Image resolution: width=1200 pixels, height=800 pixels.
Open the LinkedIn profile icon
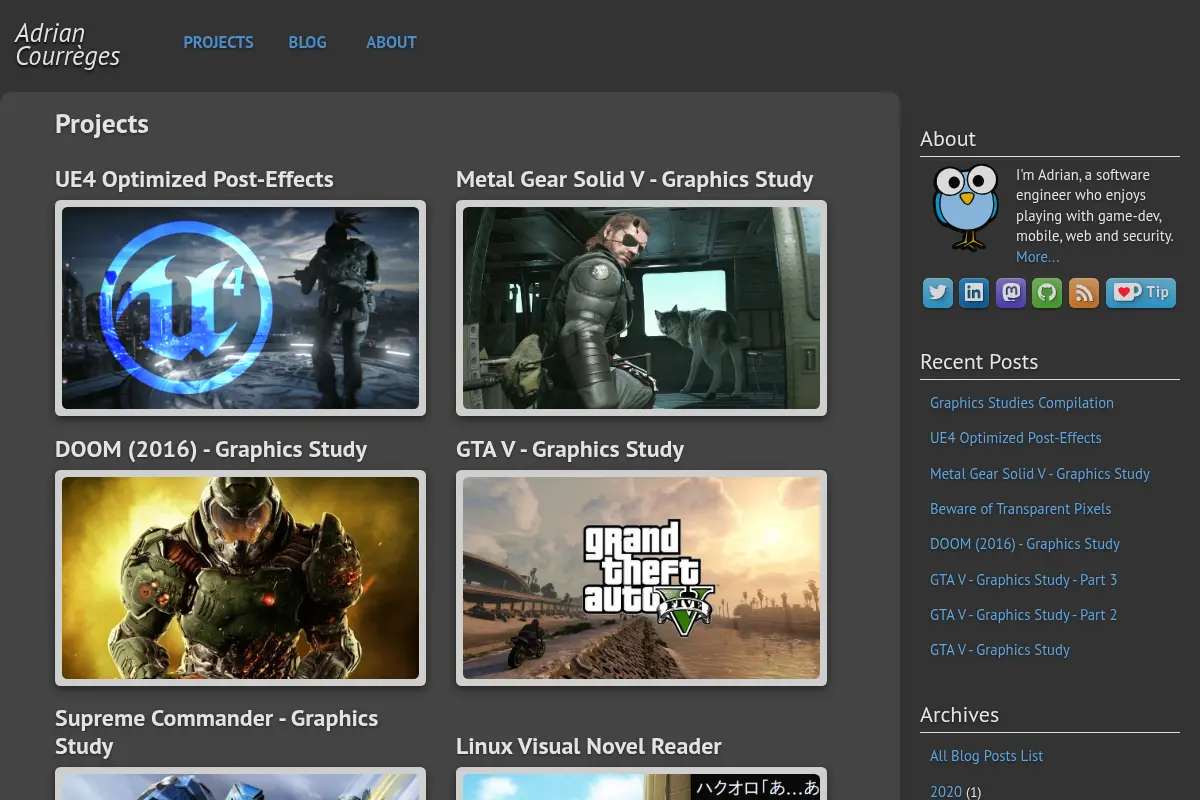tap(974, 293)
